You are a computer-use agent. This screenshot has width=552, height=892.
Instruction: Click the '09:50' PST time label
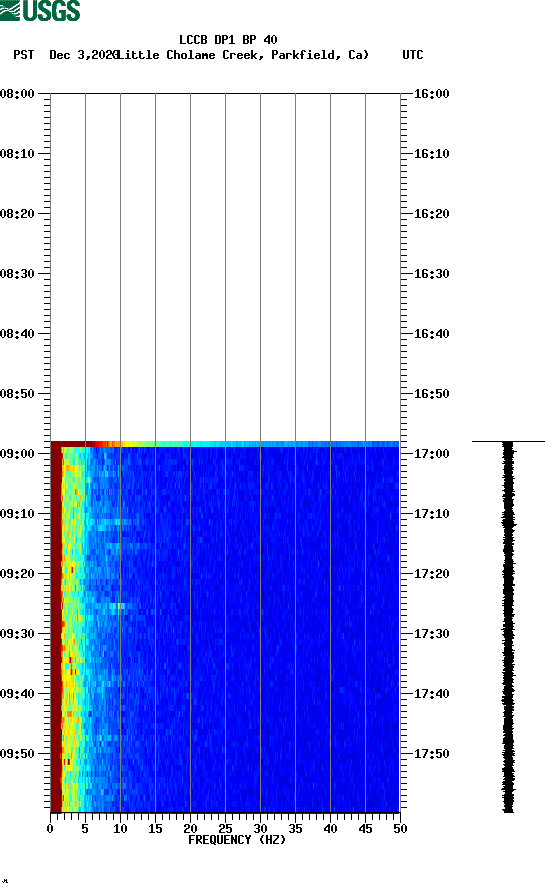(x=18, y=754)
